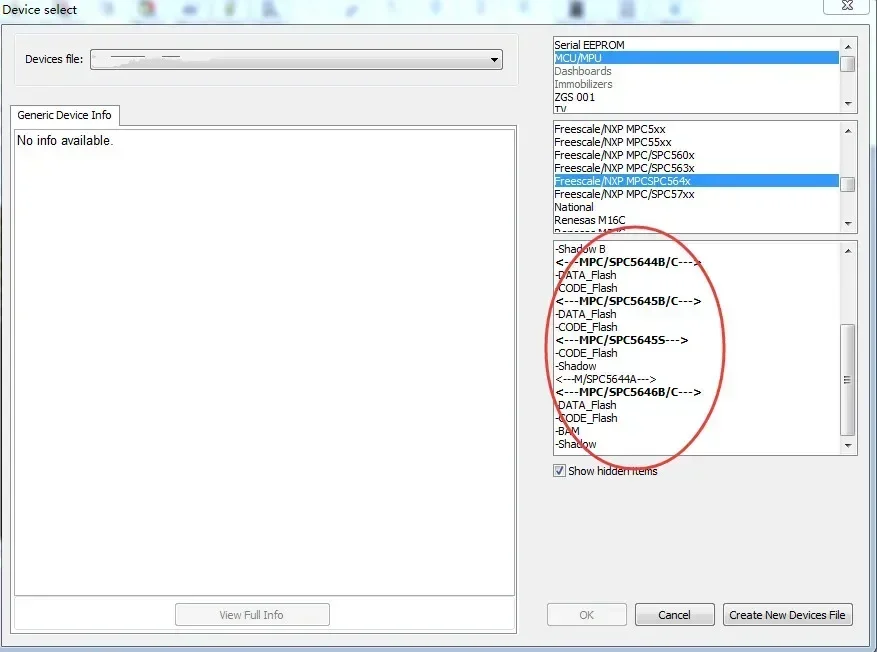Choose Freescale/NXP MPC5xx family

[x=696, y=129]
